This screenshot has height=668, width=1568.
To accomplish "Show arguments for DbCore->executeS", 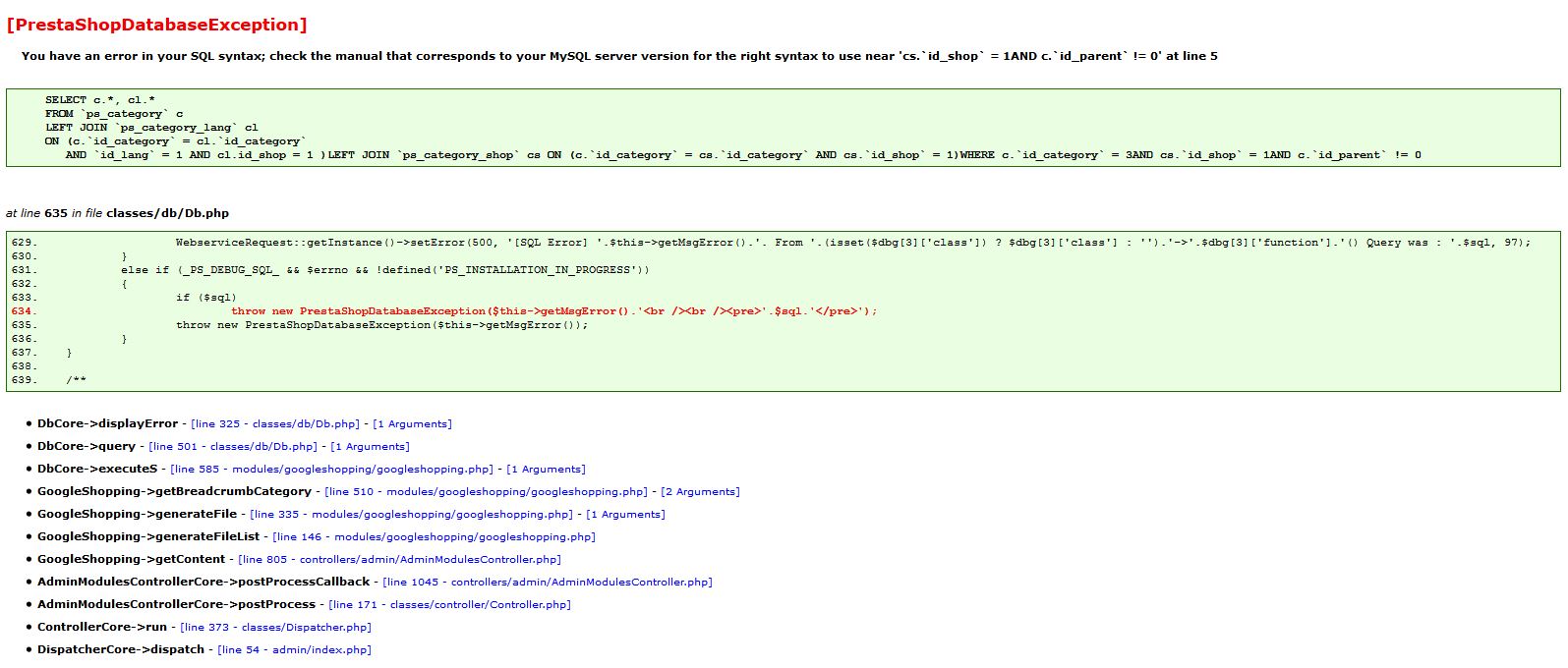I will coord(546,470).
